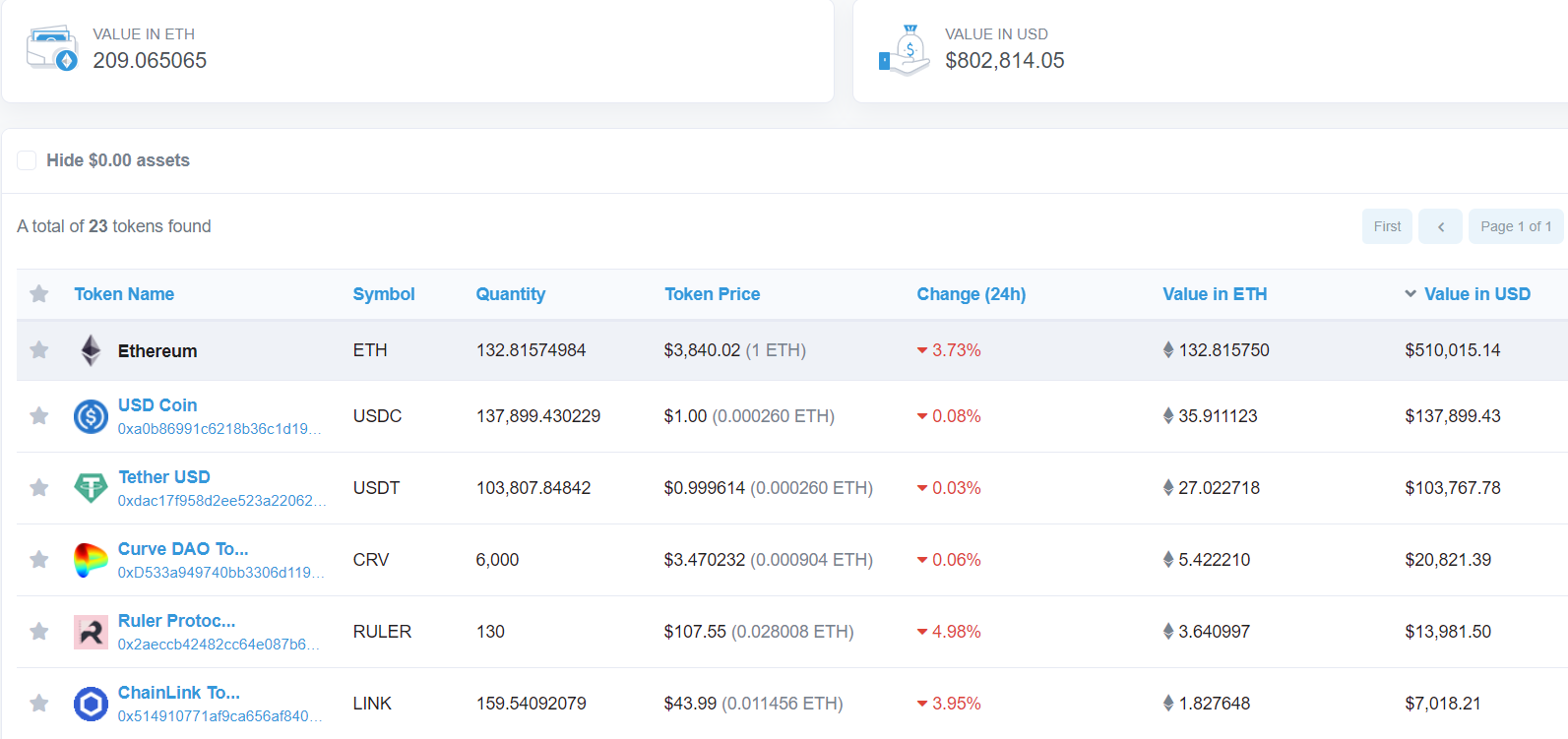Sort by Value in USD column
The image size is (1568, 739).
click(1476, 294)
